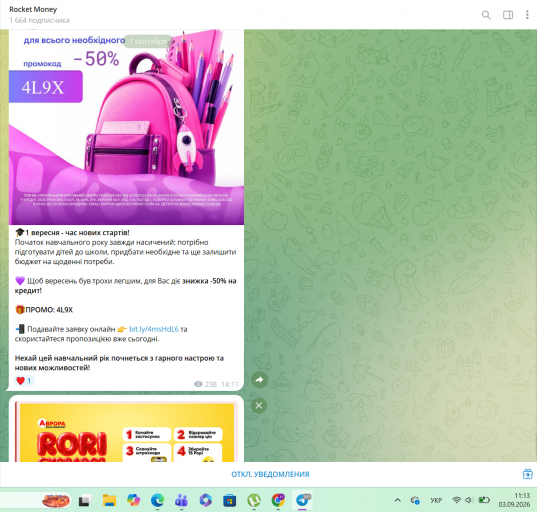Click the taskbar search pizza highlight icon
The width and height of the screenshot is (537, 512).
pyautogui.click(x=56, y=500)
